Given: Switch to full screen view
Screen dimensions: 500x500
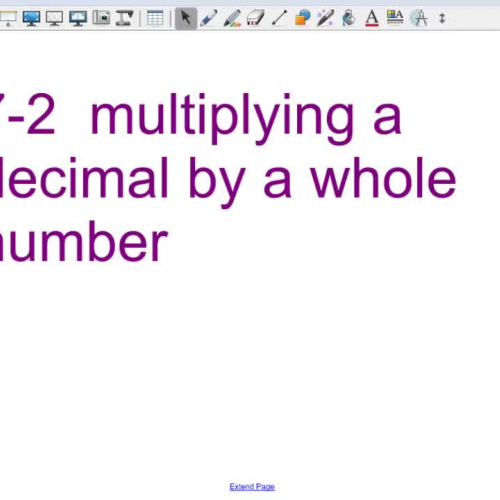Looking at the screenshot, I should pyautogui.click(x=32, y=18).
